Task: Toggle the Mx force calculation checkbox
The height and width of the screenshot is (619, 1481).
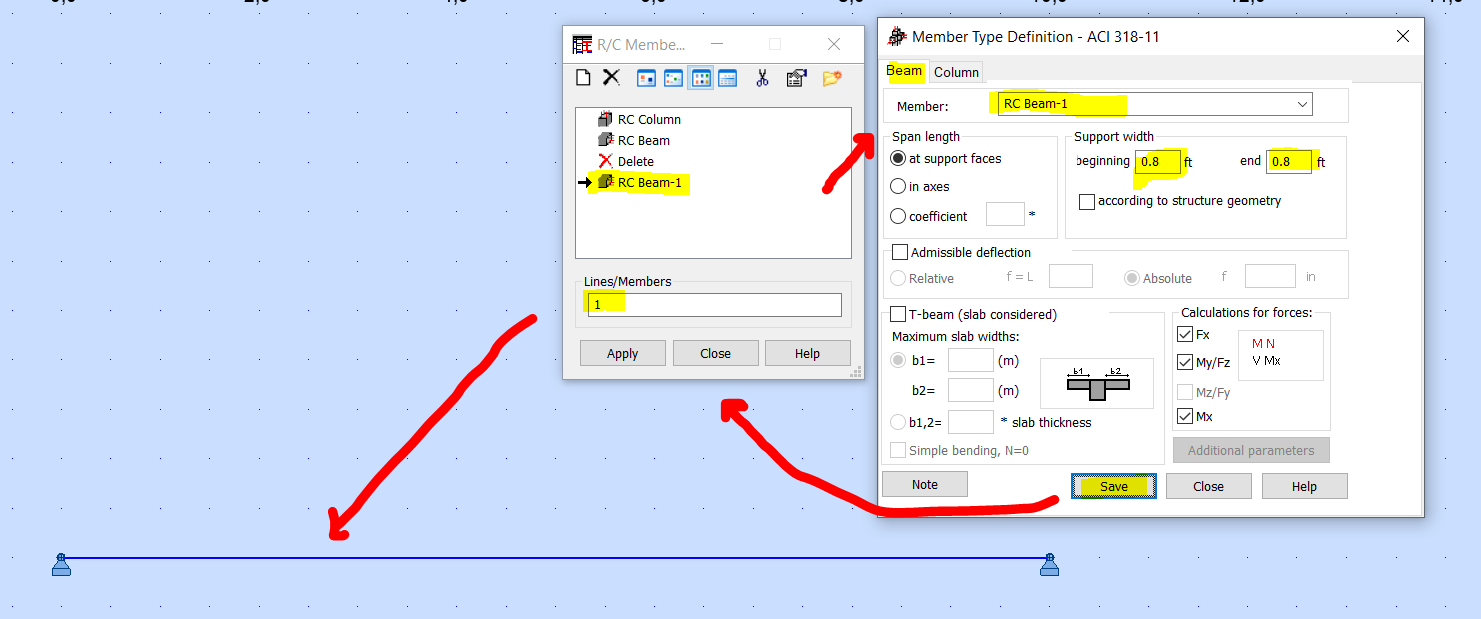Action: tap(1186, 416)
